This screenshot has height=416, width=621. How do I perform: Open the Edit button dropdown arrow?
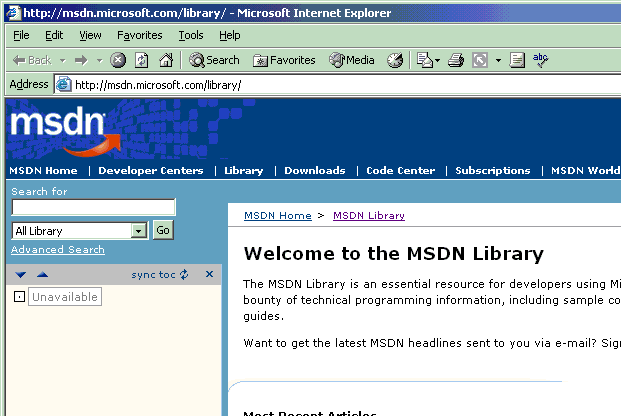click(498, 61)
